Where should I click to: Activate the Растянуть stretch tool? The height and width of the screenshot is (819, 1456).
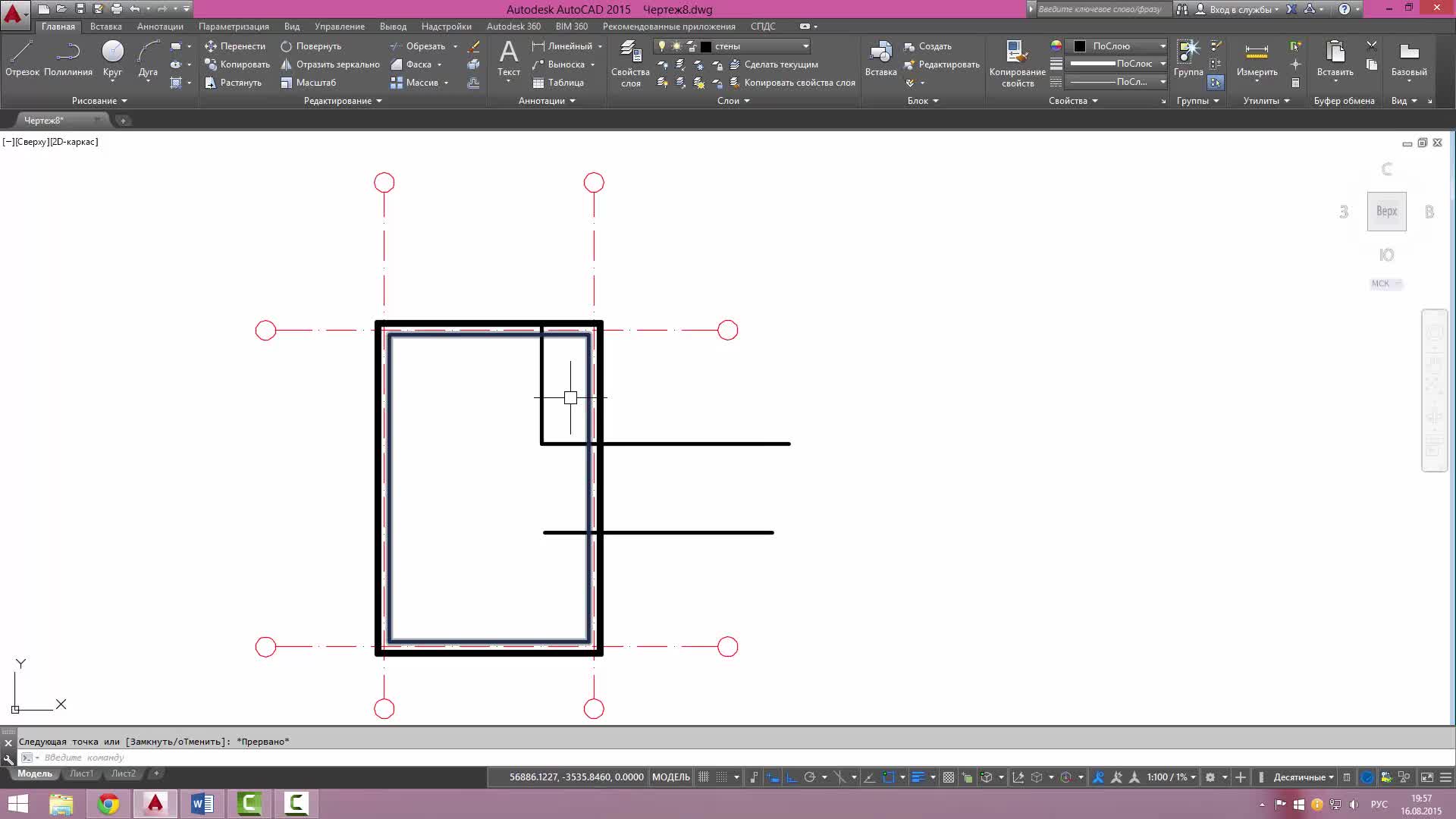[x=233, y=83]
